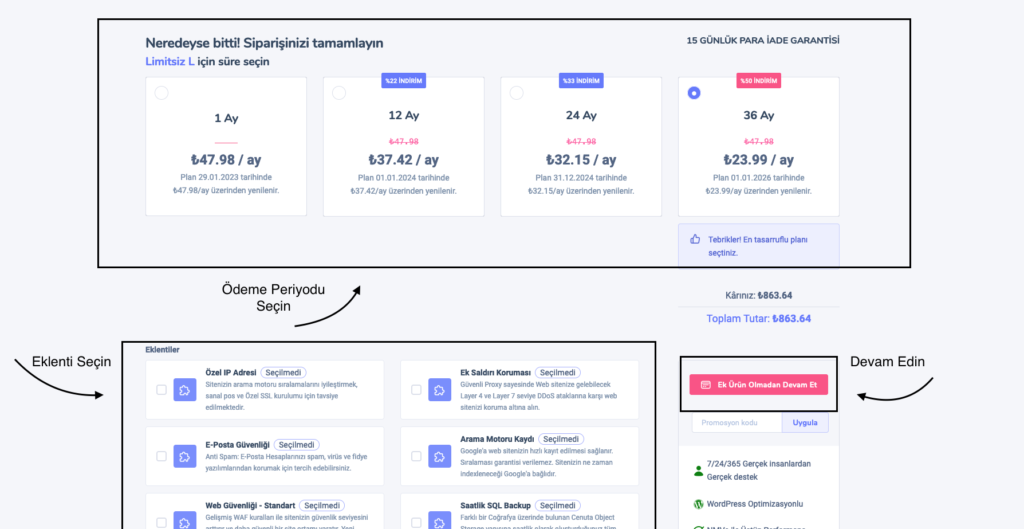Click the Saatlik SQL Backup puzzle icon
The image size is (1024, 529).
(440, 521)
